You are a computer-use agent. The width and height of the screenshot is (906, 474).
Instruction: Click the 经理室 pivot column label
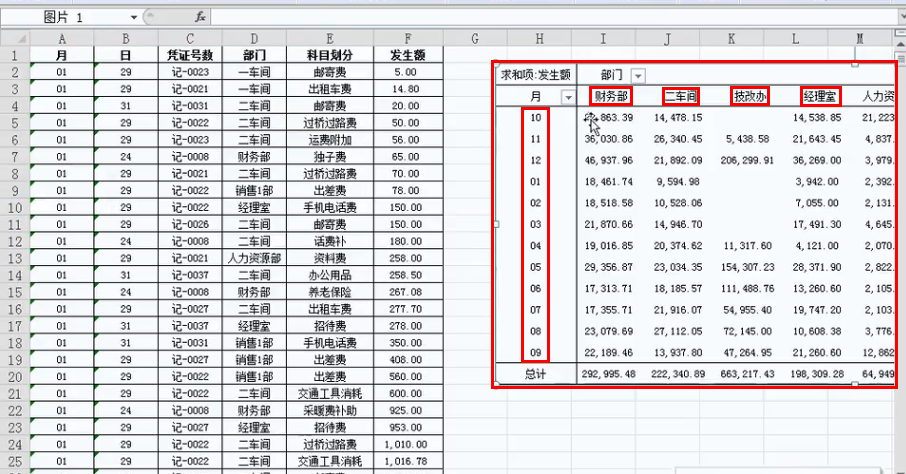(x=820, y=97)
